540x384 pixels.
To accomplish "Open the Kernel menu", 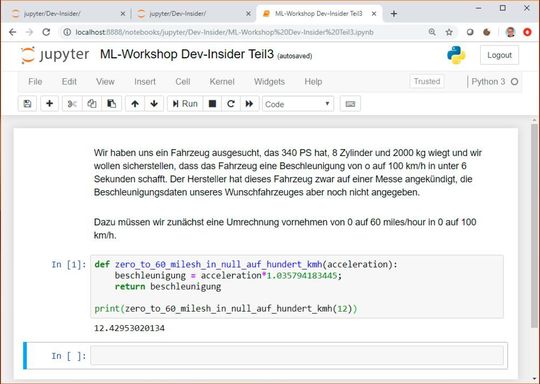I will pos(222,82).
